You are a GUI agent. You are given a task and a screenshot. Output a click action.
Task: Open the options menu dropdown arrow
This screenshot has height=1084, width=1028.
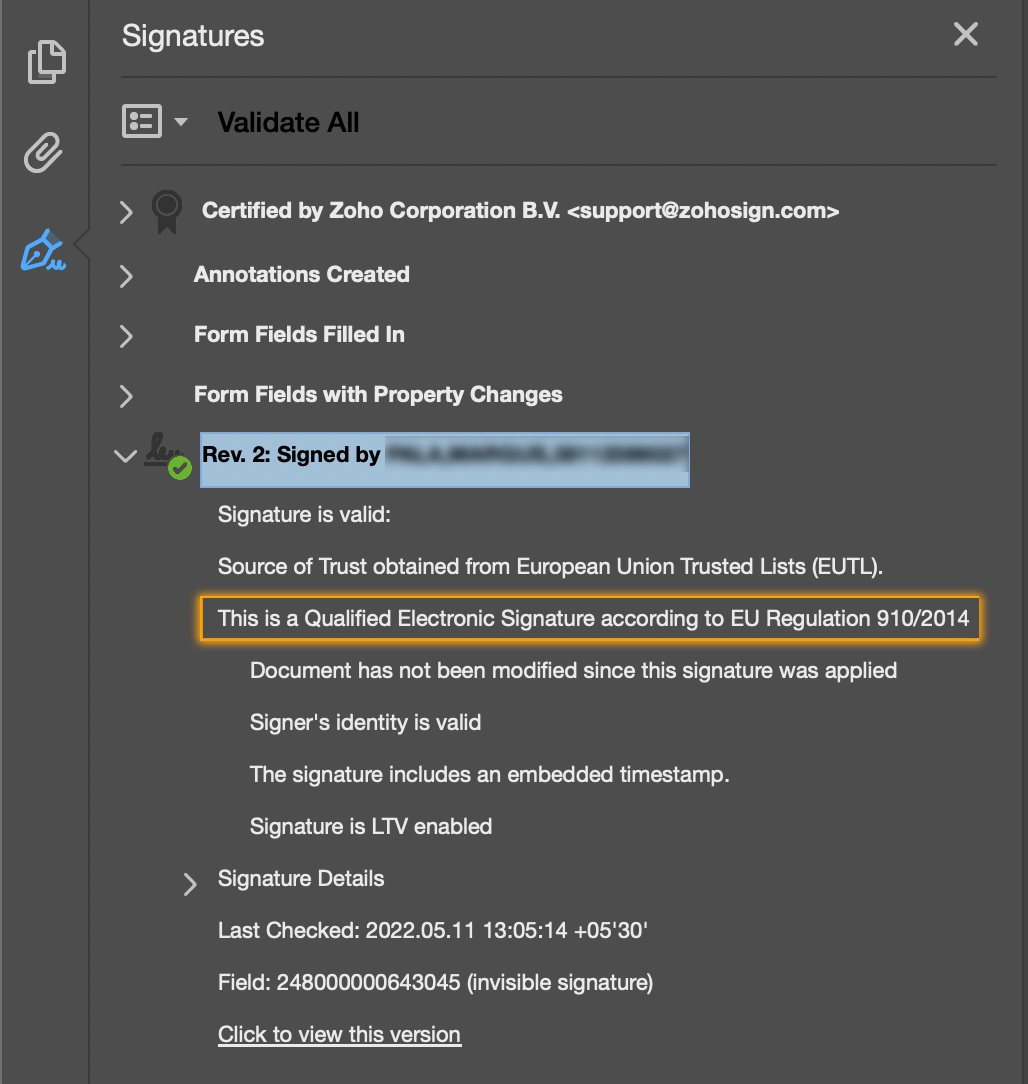[181, 122]
